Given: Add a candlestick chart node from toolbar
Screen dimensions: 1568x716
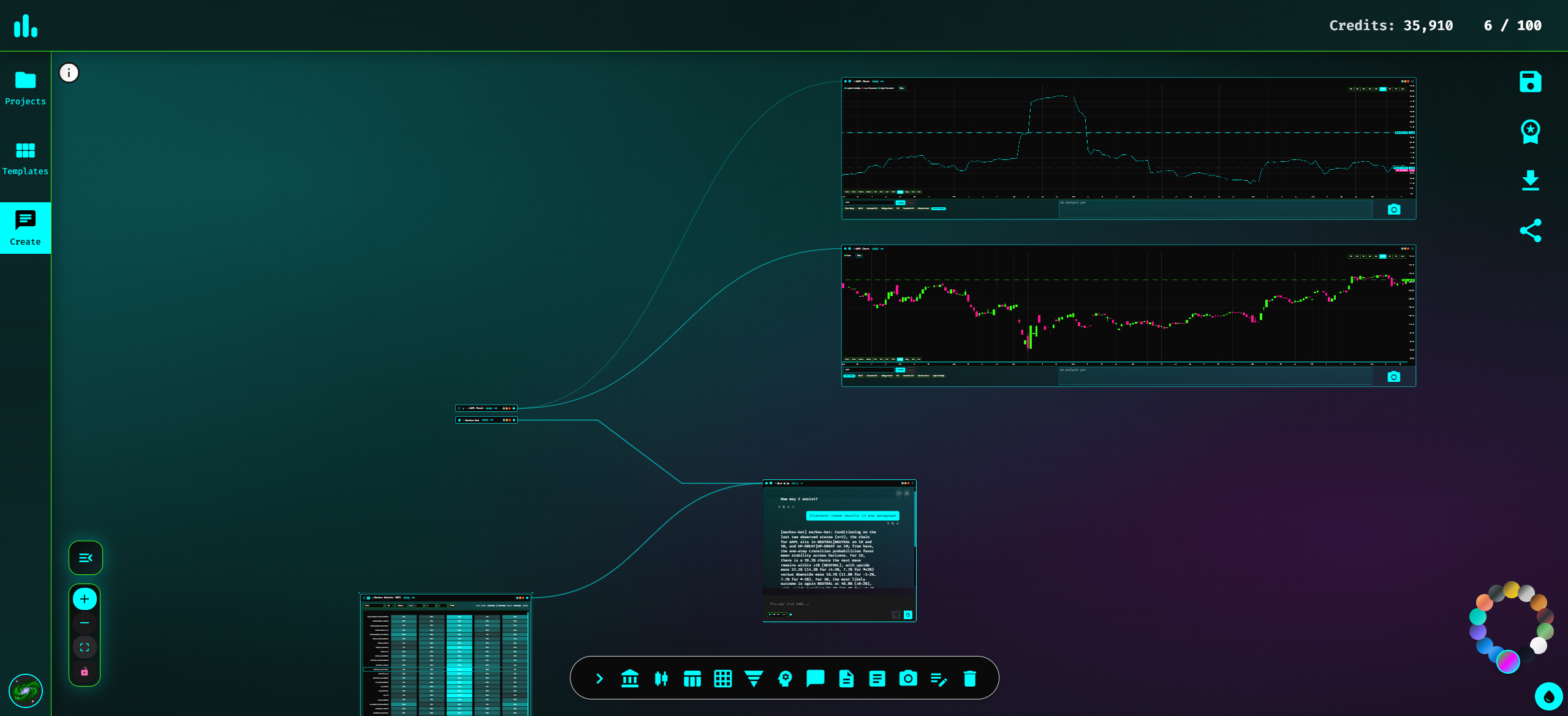Looking at the screenshot, I should [661, 679].
